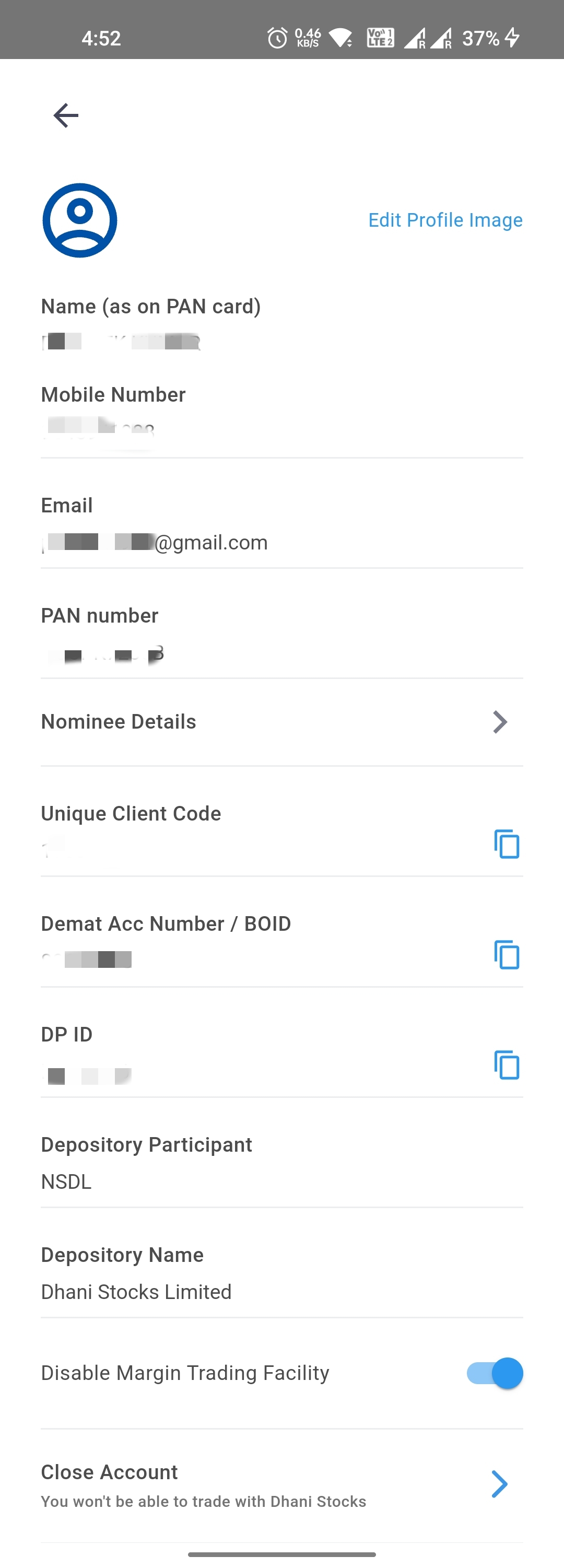564x1568 pixels.
Task: Open Close Account chevron arrow
Action: click(x=500, y=1484)
